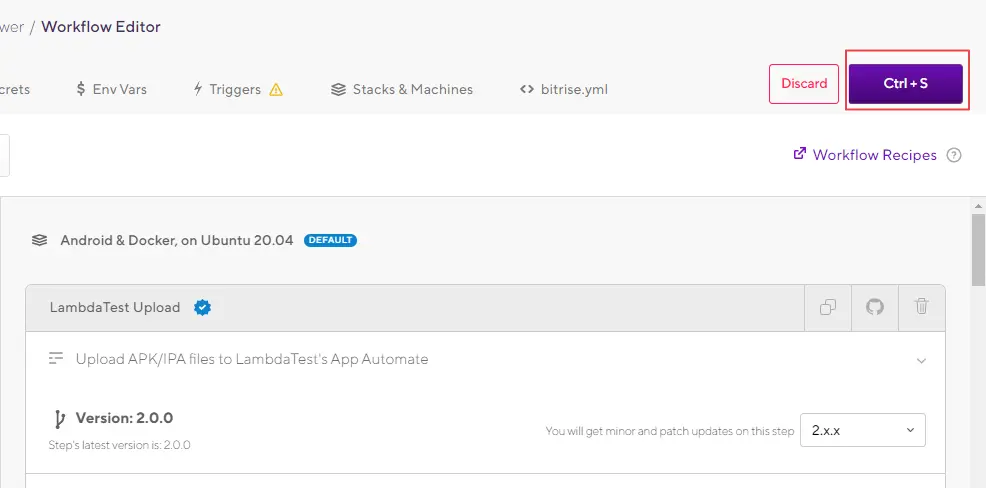The height and width of the screenshot is (488, 986).
Task: Click the warning triangle beside Triggers
Action: point(276,90)
